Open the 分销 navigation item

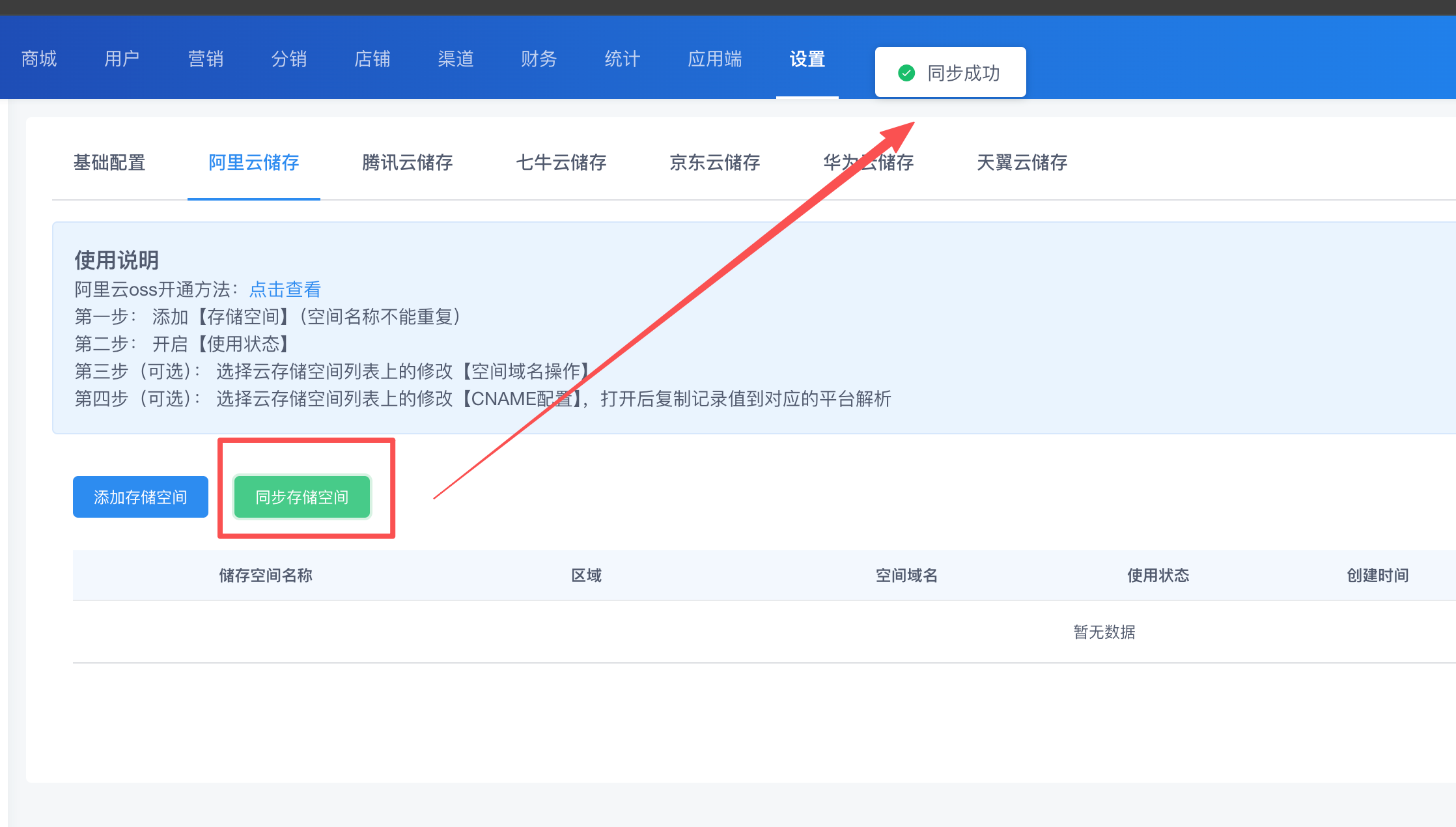coord(289,59)
